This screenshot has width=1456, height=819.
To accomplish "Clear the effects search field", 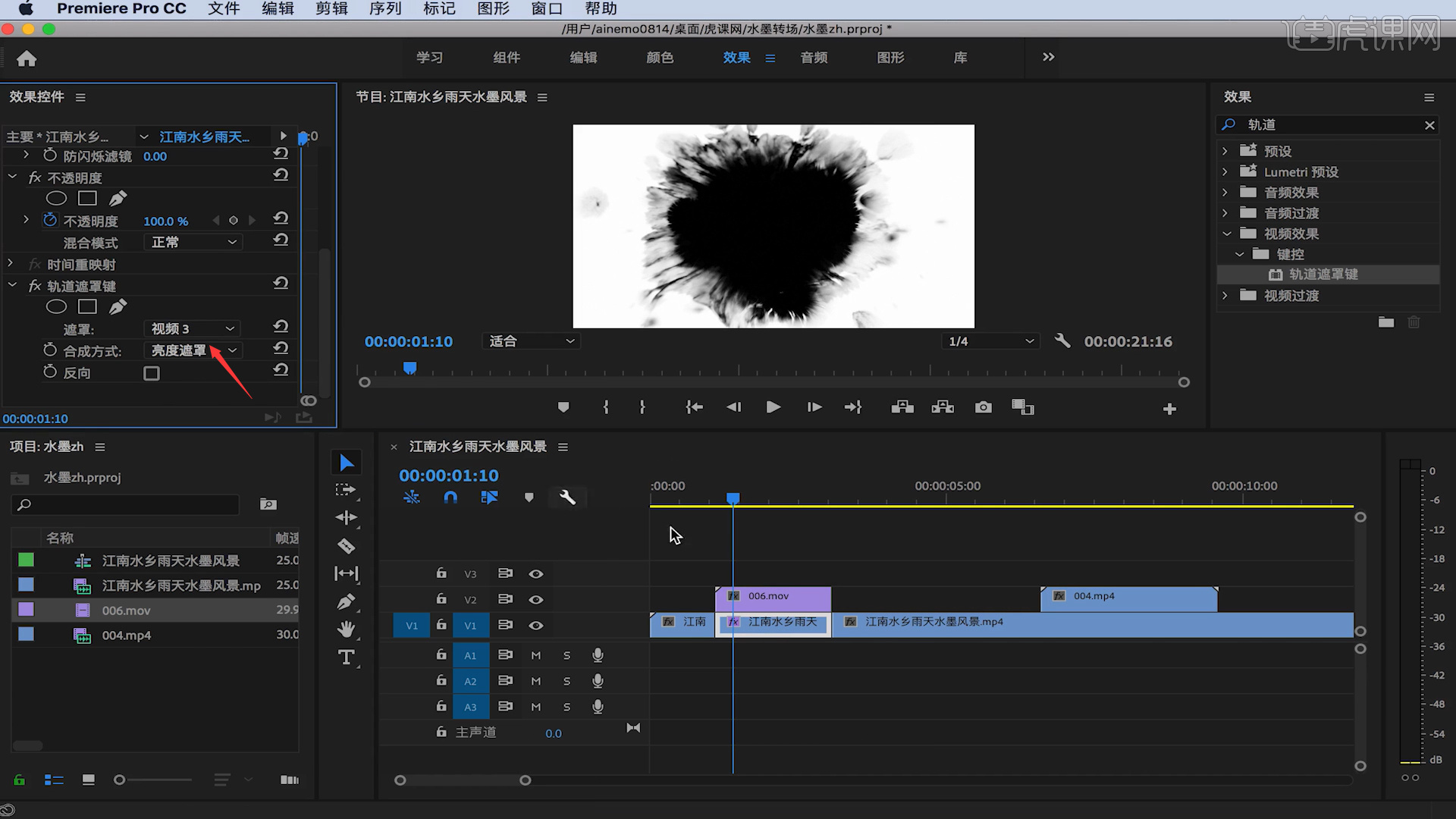I will click(1429, 125).
